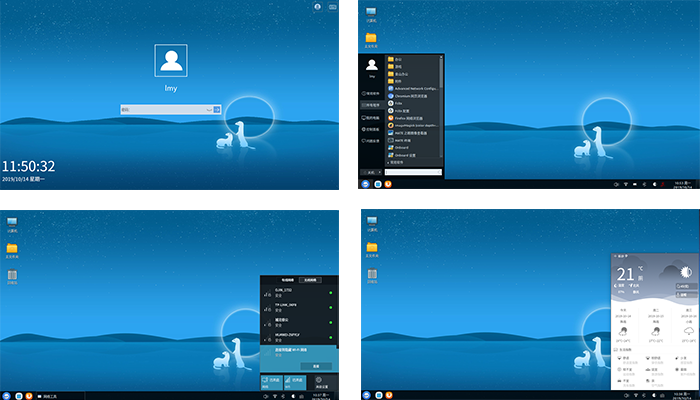Click taskbar start button in weather screenshot
700x400 pixels.
[367, 395]
